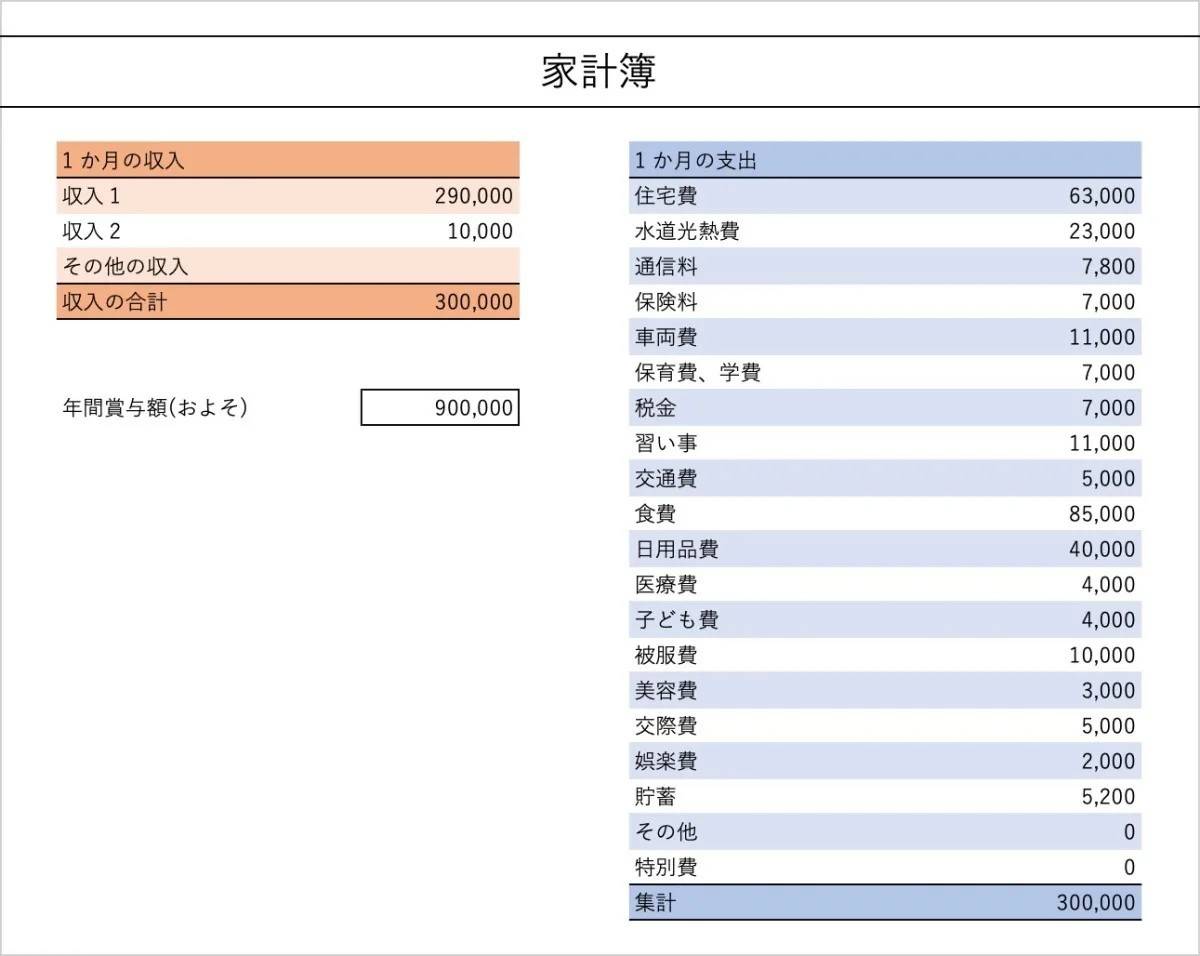Select the 交通費 label
The image size is (1200, 956).
pyautogui.click(x=666, y=479)
